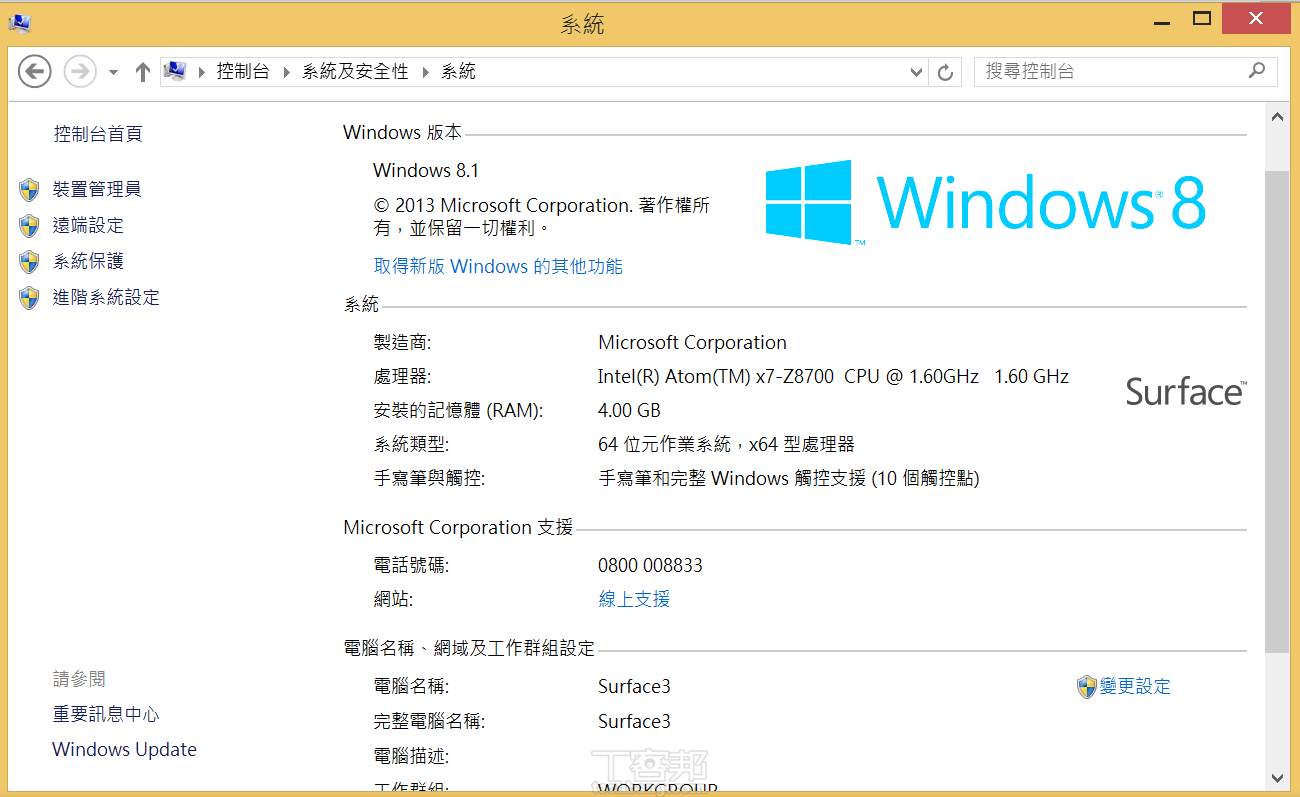Select Surface3 next to 完整電腦名稱
Viewport: 1300px width, 797px height.
point(634,721)
